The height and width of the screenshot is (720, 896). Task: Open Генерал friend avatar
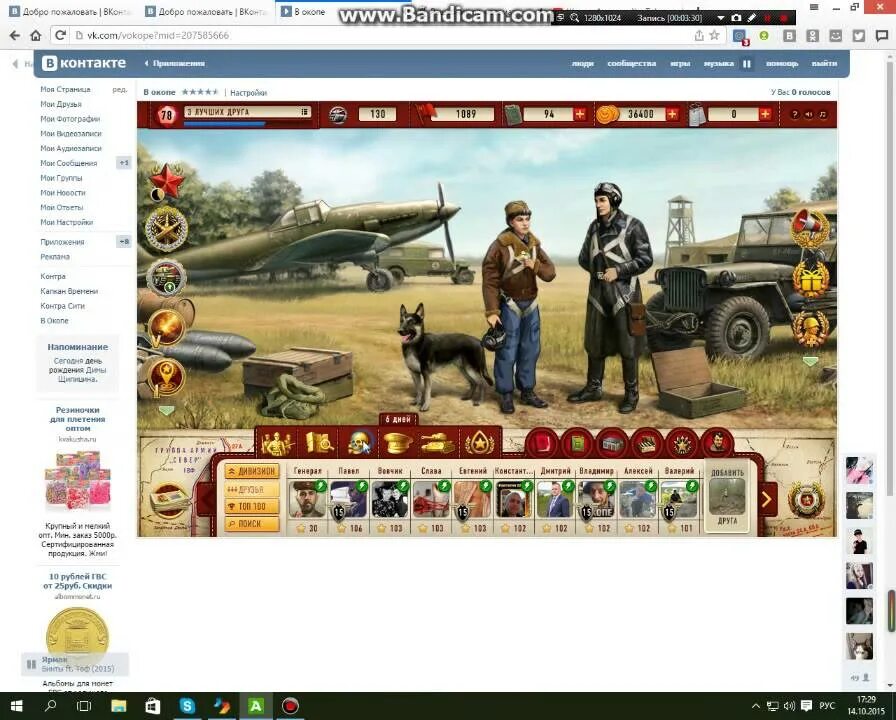pos(307,499)
